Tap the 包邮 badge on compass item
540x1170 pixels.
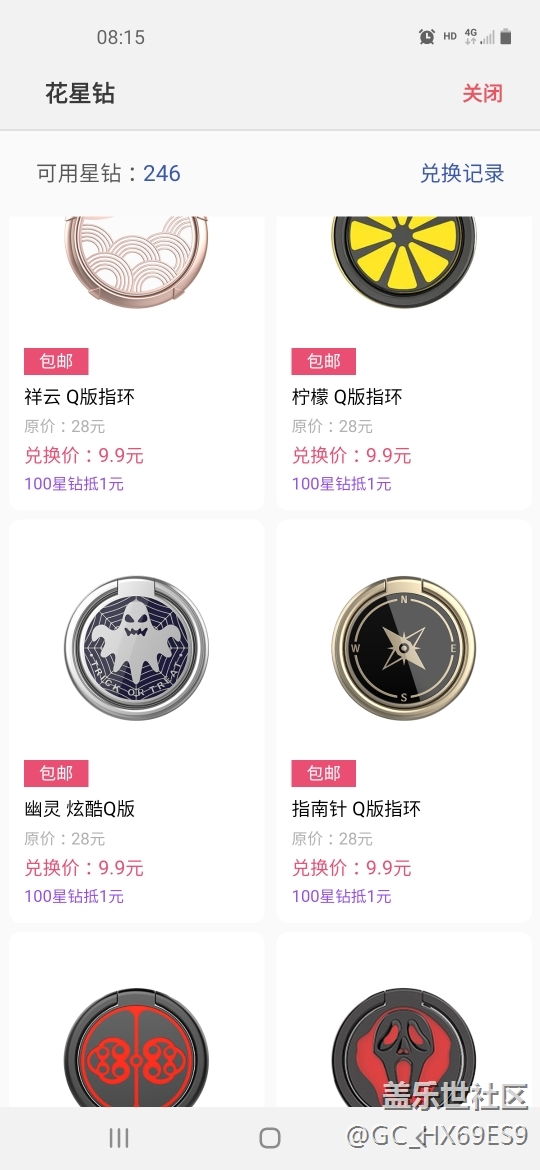point(324,774)
